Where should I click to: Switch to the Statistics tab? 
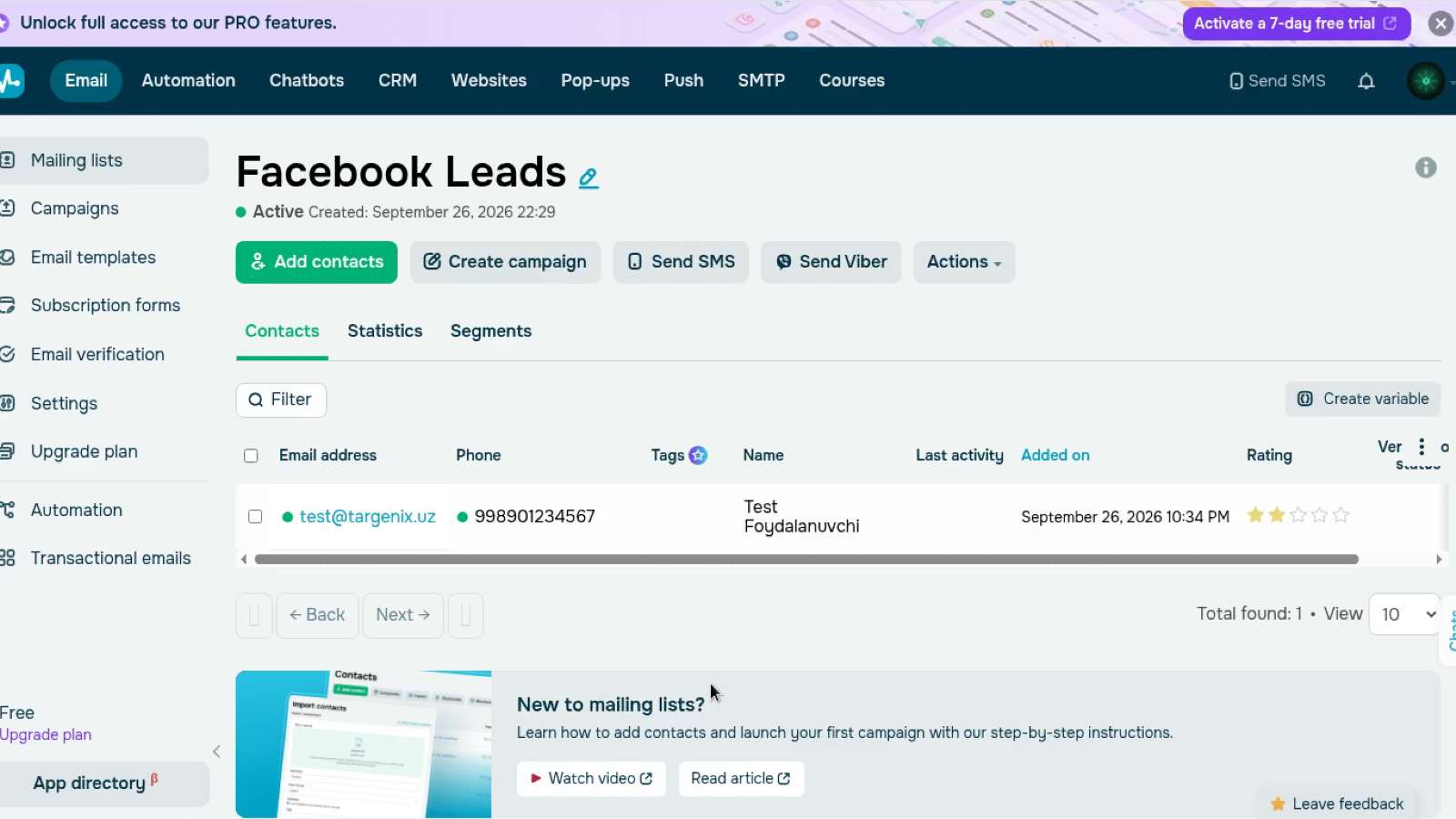(385, 331)
